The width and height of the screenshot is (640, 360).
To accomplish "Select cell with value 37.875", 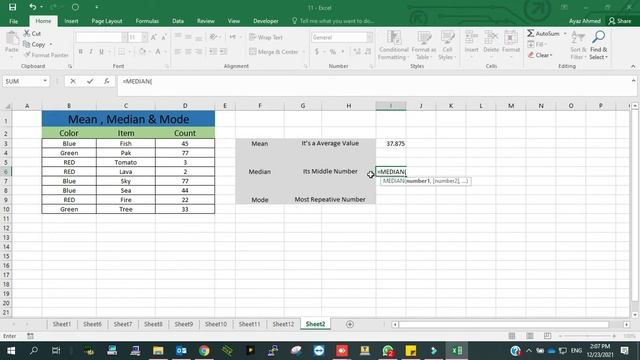I will tap(391, 144).
